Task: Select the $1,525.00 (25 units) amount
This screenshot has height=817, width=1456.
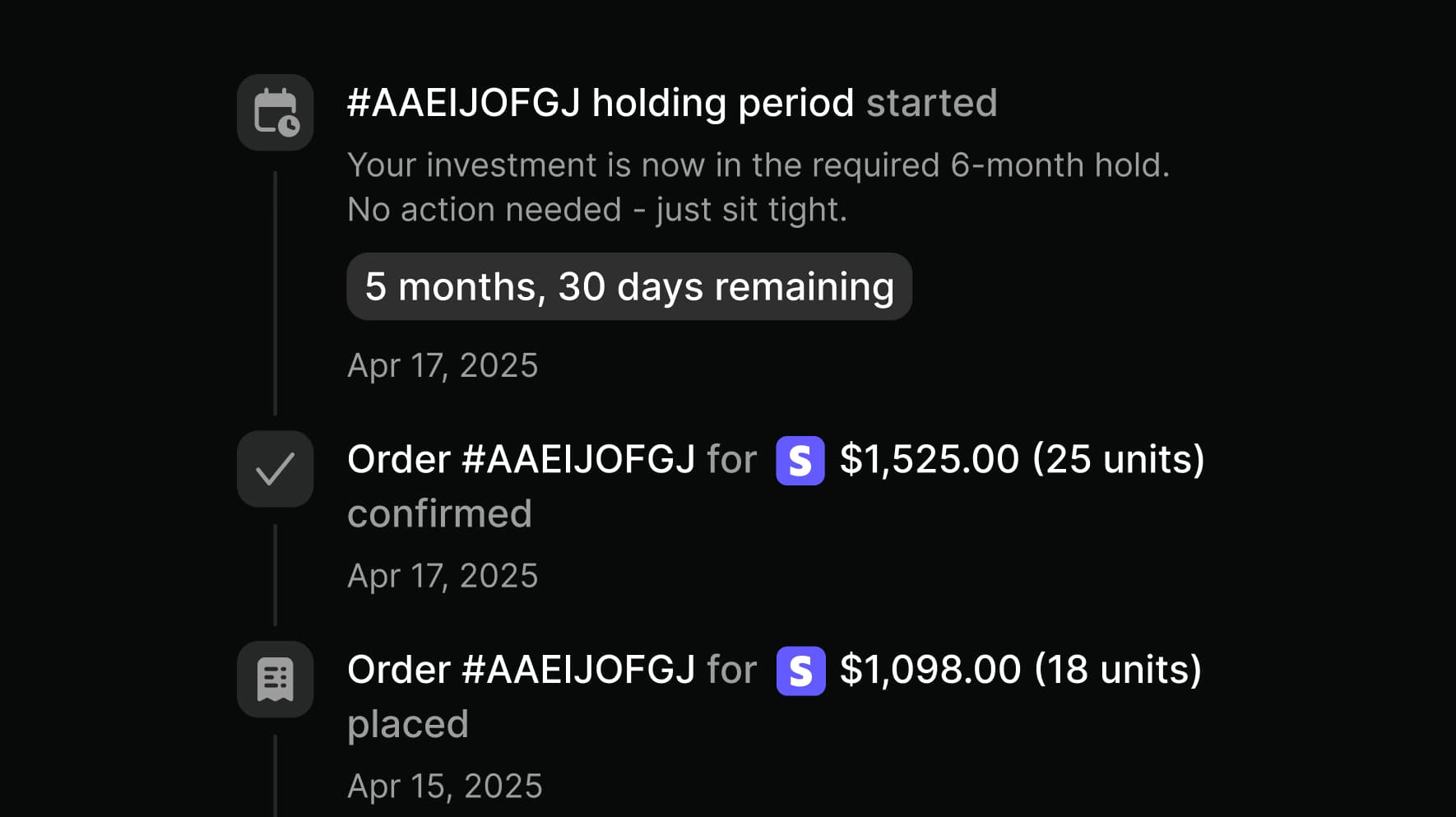Action: [1022, 459]
